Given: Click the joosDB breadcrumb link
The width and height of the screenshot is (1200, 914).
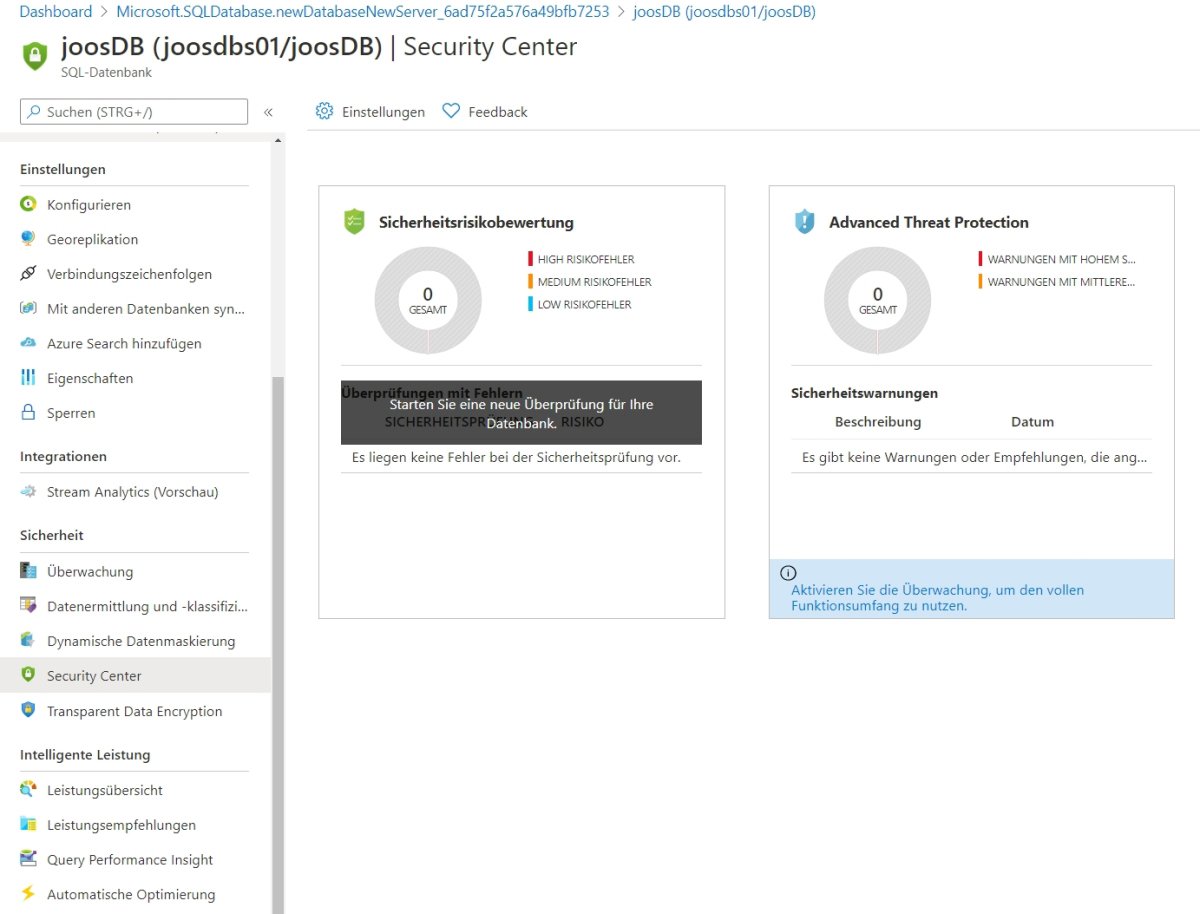Looking at the screenshot, I should tap(724, 12).
